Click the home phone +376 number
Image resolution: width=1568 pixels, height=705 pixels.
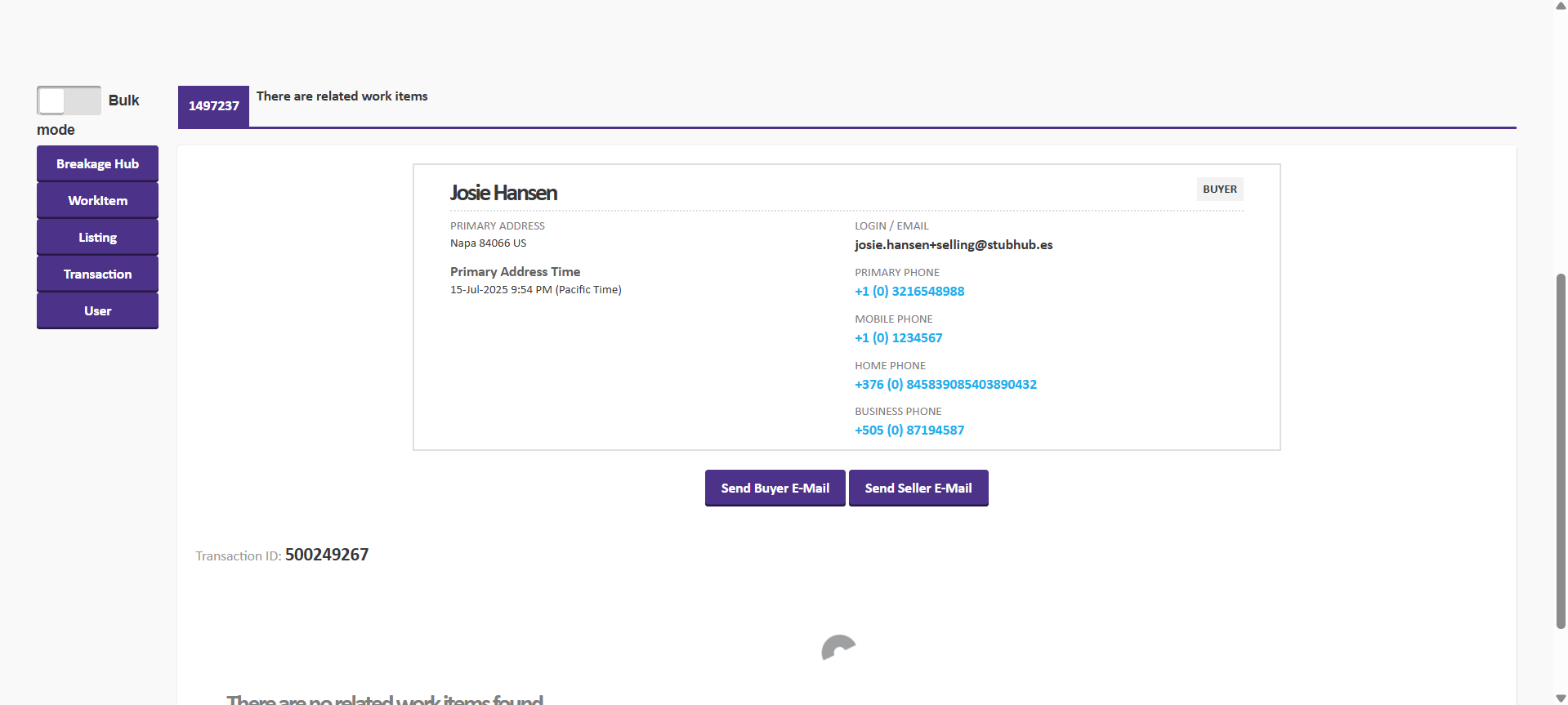pyautogui.click(x=945, y=385)
